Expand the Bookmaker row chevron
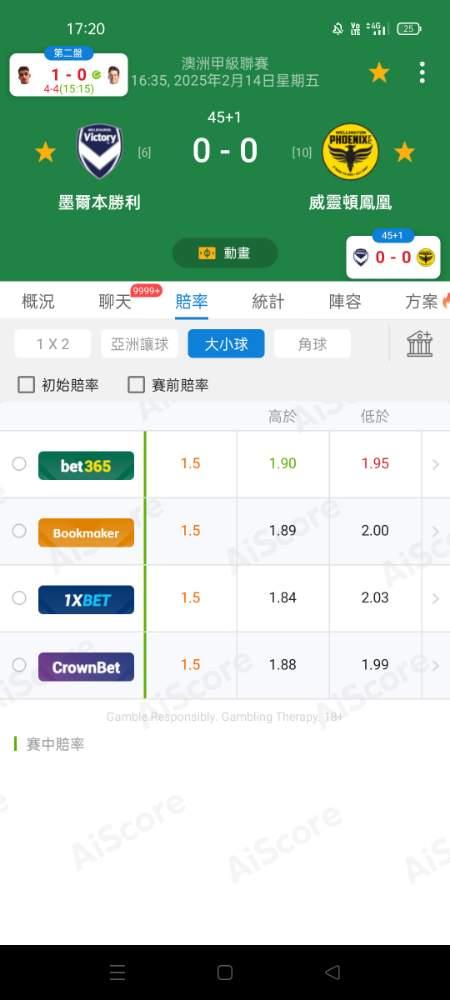Viewport: 450px width, 1000px height. point(436,531)
